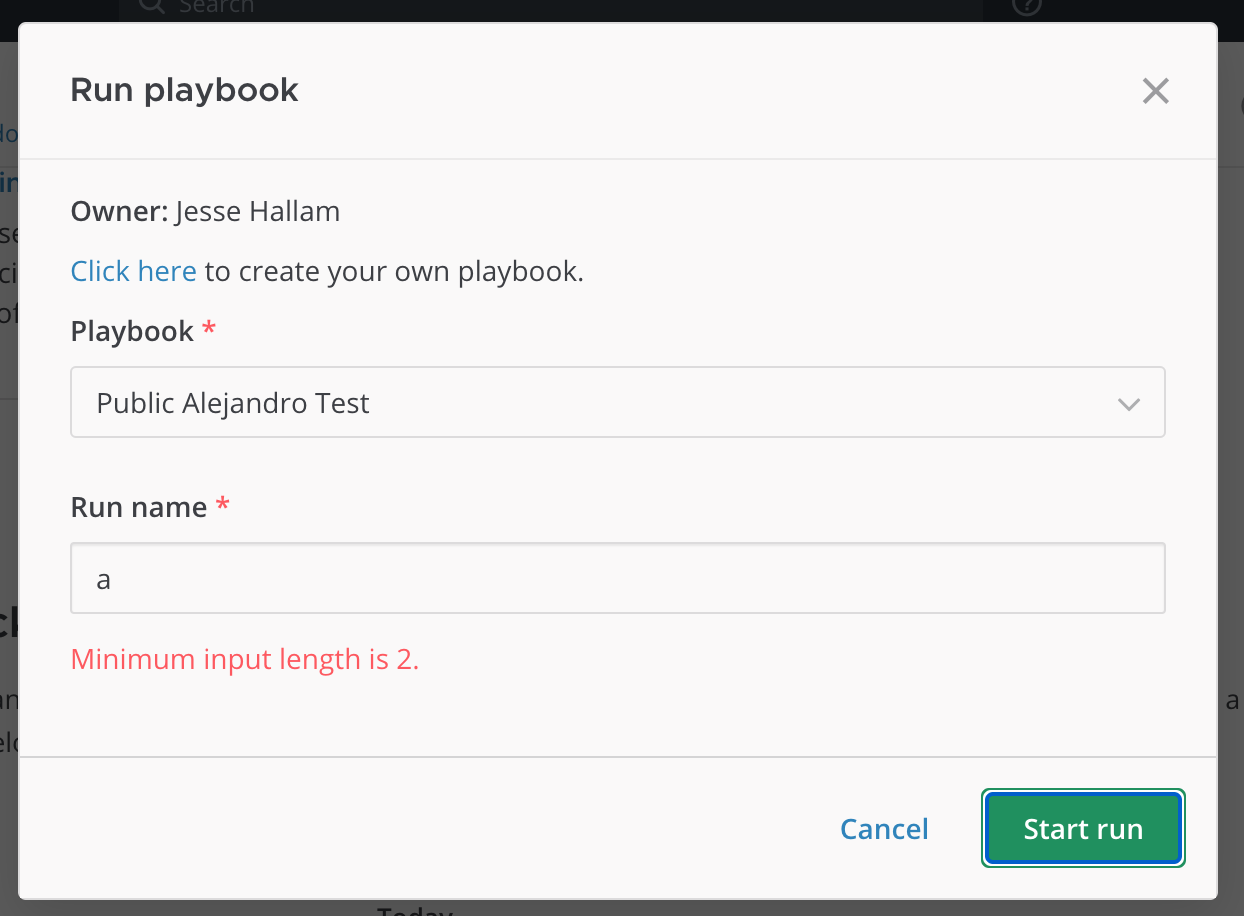Select the chevron on the Playbook selector
1244x916 pixels.
pos(1129,402)
